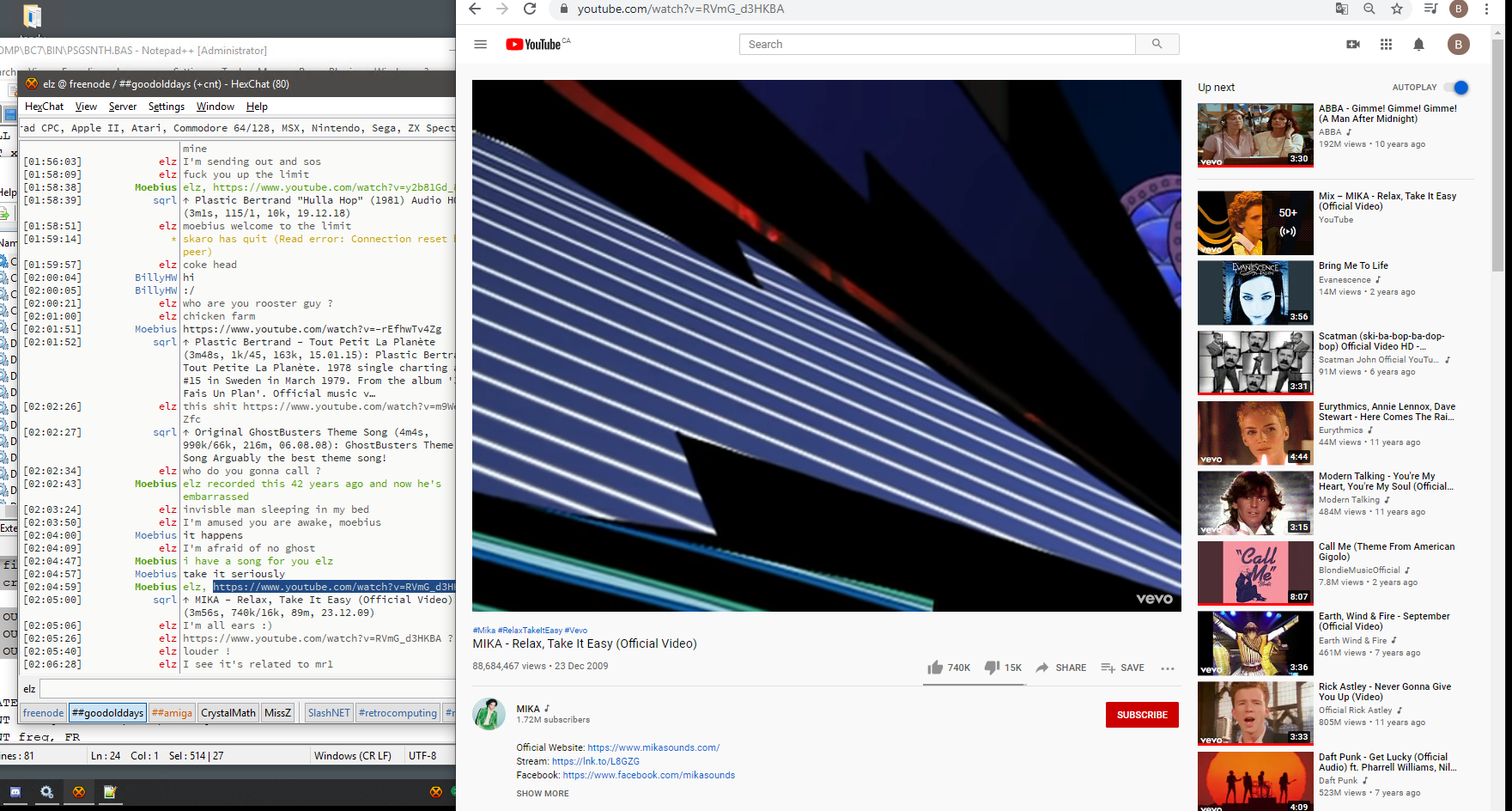
Task: Switch to the SlashNET tab
Action: tap(329, 713)
